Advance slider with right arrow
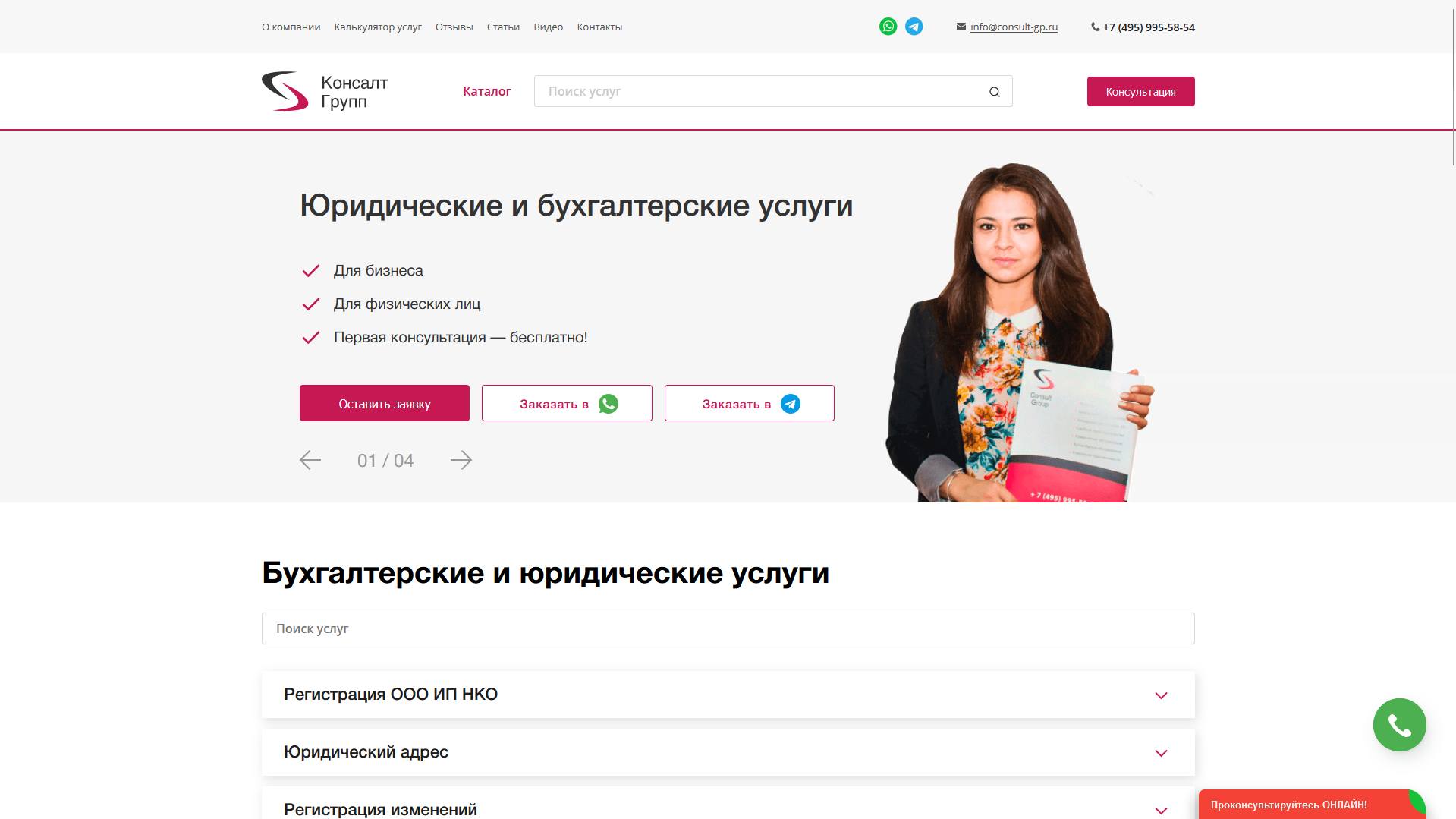Image resolution: width=1456 pixels, height=819 pixels. tap(461, 460)
